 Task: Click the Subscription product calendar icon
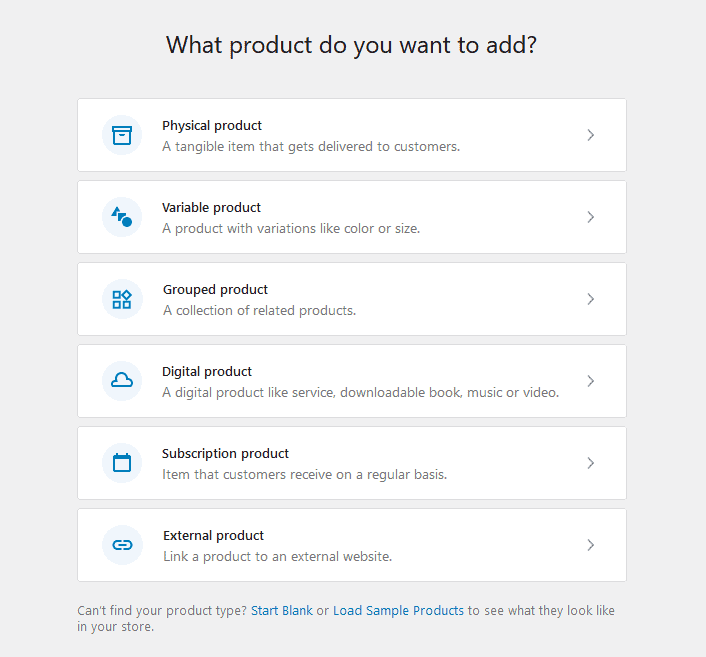click(x=122, y=463)
